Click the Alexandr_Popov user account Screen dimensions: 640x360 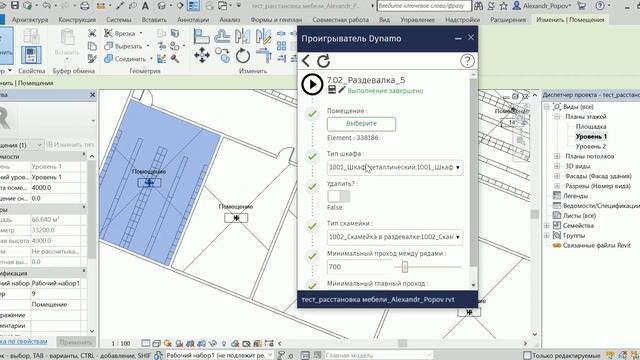542,6
